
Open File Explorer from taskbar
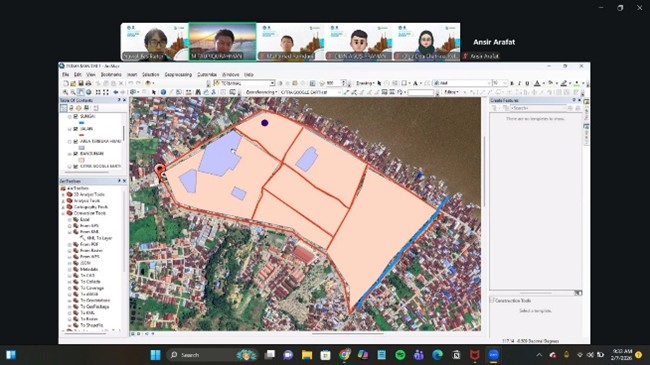pos(307,355)
